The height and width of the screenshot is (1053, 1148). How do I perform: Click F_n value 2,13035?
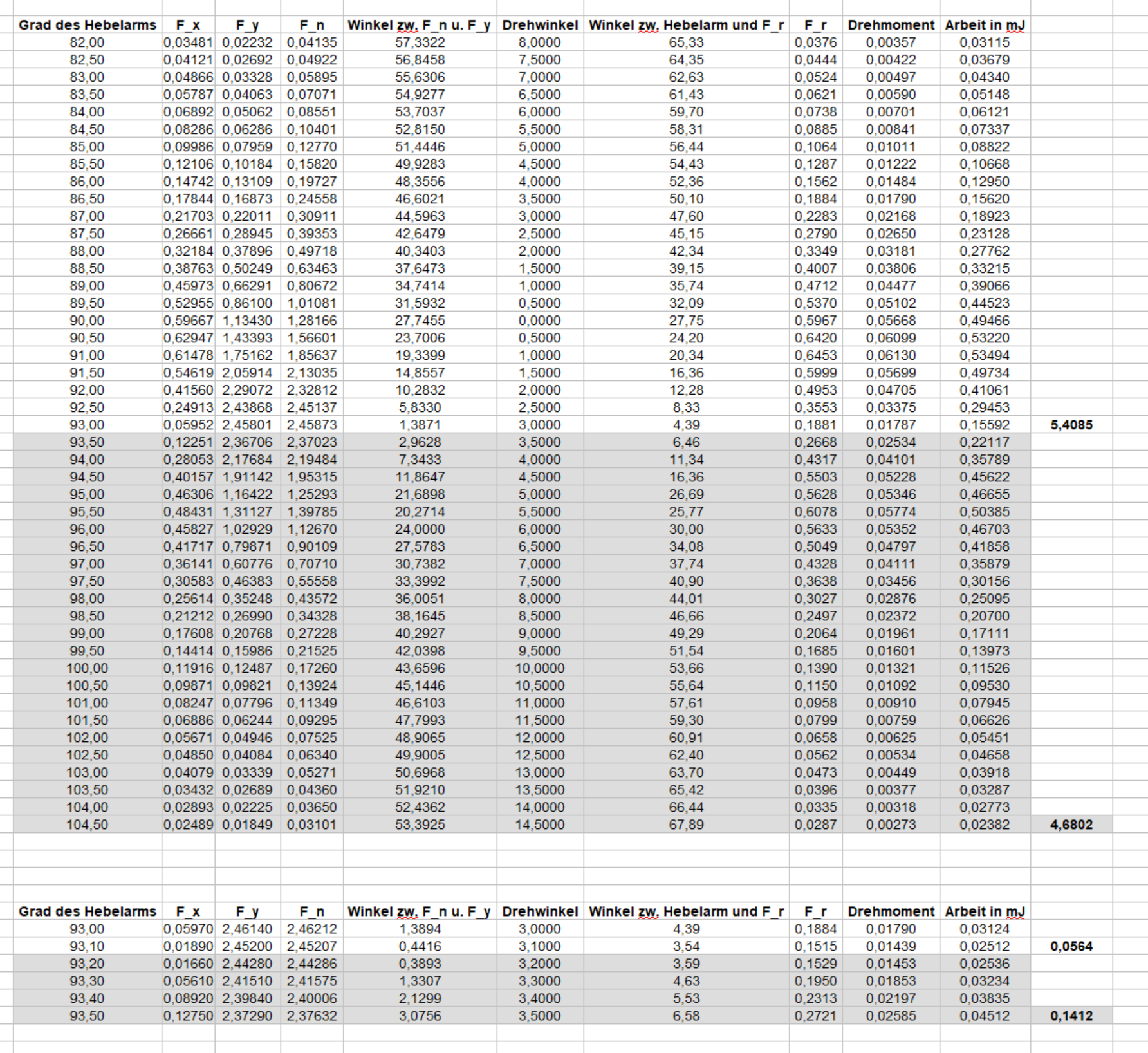tap(311, 373)
